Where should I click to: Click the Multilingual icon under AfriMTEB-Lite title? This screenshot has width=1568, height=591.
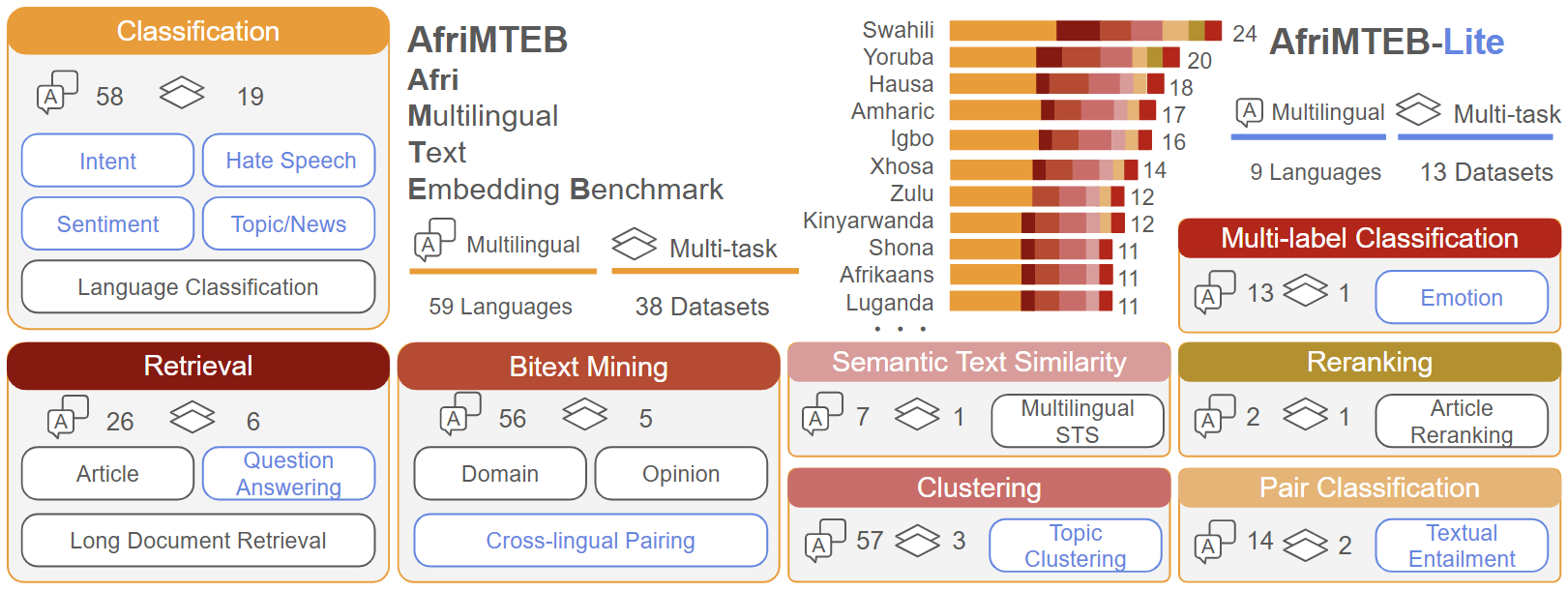pyautogui.click(x=1249, y=112)
